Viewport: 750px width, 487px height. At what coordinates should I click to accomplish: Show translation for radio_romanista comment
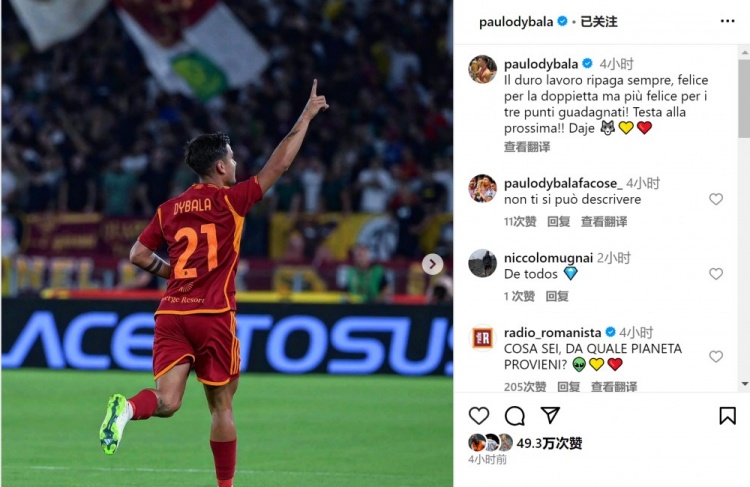coord(614,387)
